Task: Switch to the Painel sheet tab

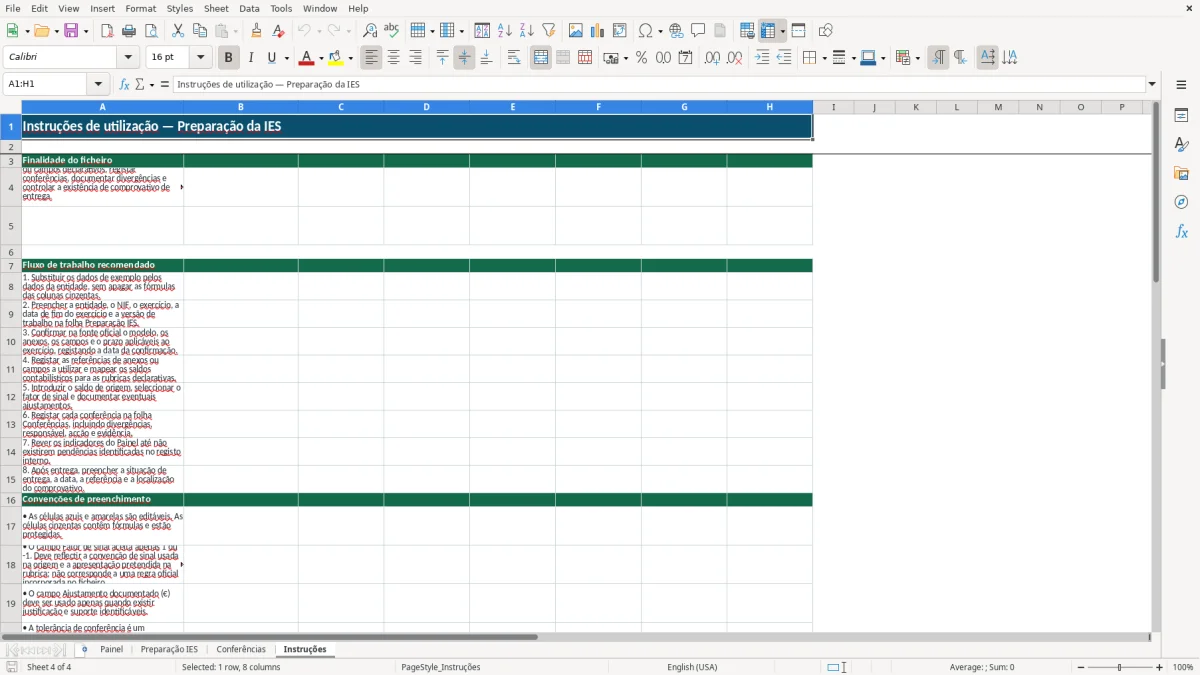Action: pyautogui.click(x=112, y=650)
